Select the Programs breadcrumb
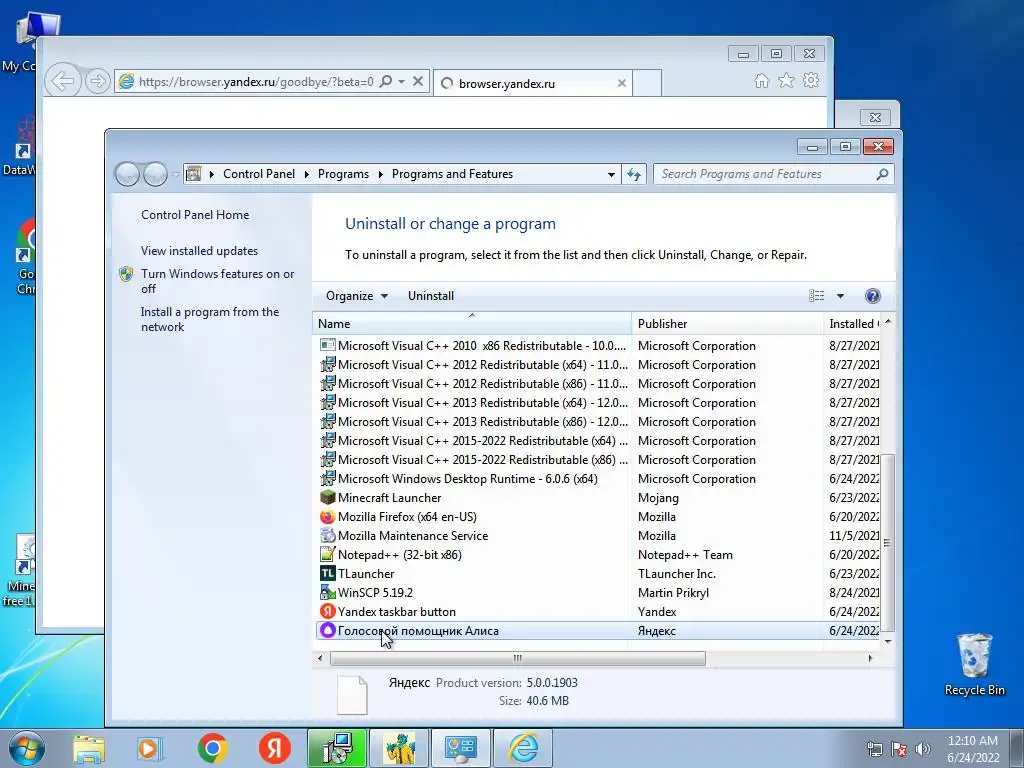This screenshot has width=1024, height=768. 344,174
